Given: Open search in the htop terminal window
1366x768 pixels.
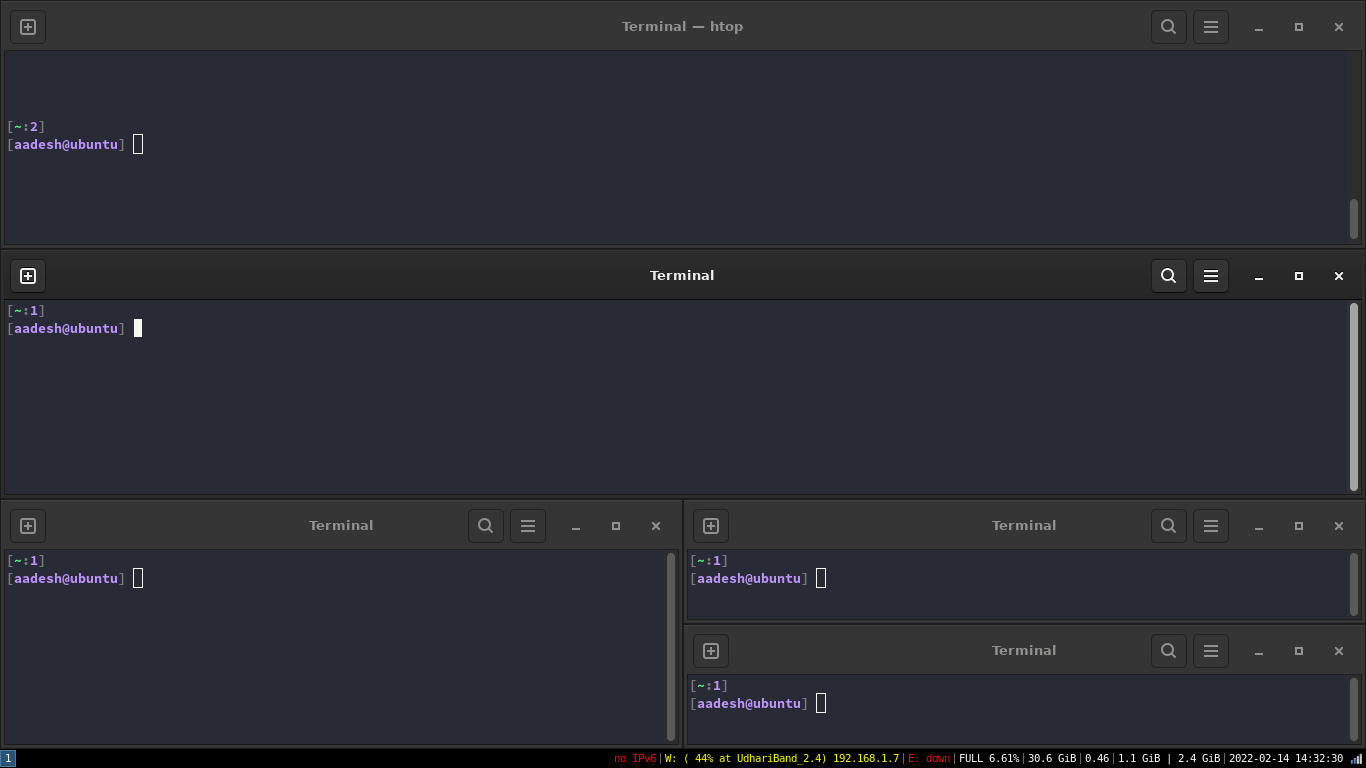Looking at the screenshot, I should pyautogui.click(x=1168, y=27).
